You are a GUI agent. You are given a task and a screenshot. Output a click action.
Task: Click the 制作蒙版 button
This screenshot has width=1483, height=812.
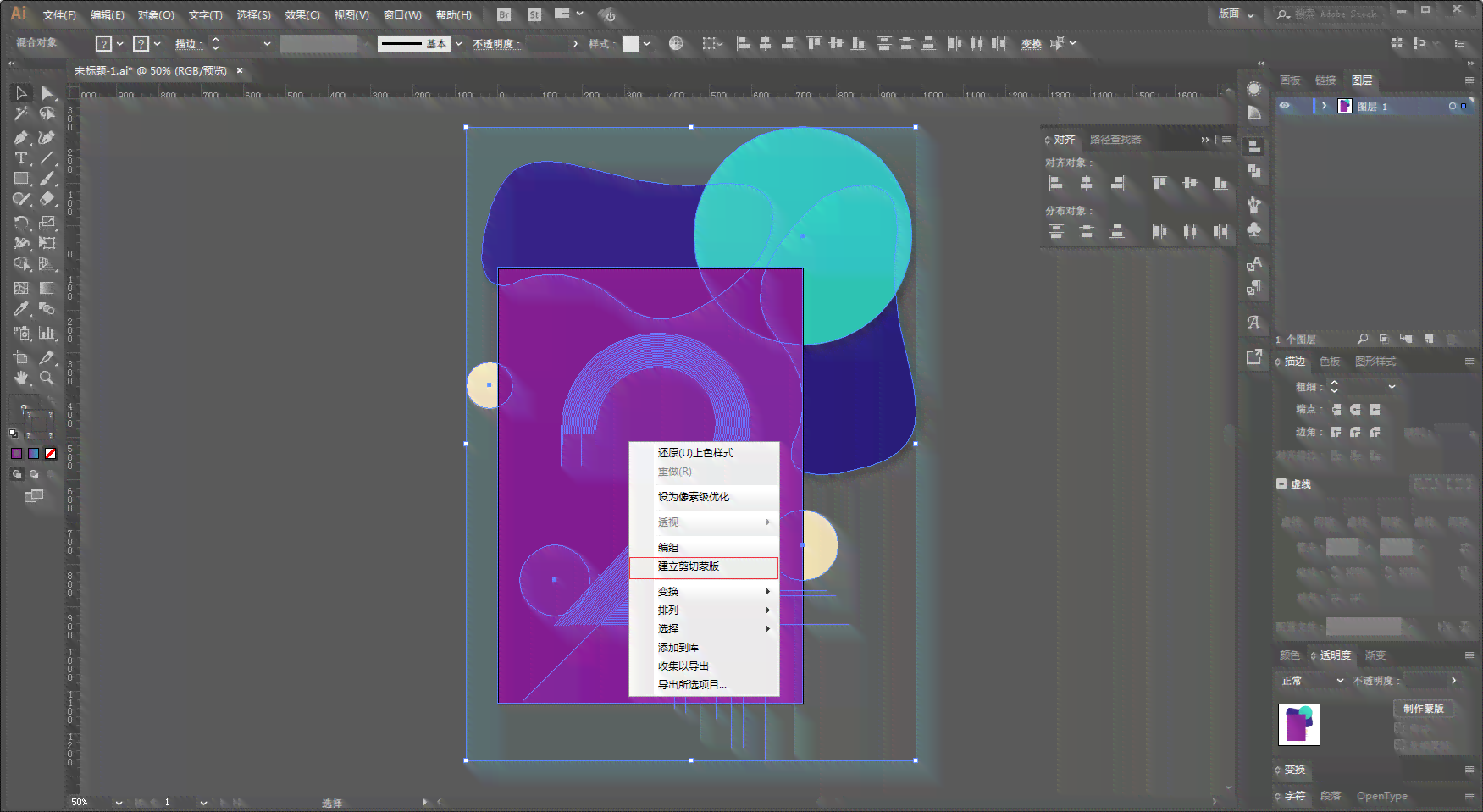pos(1423,709)
